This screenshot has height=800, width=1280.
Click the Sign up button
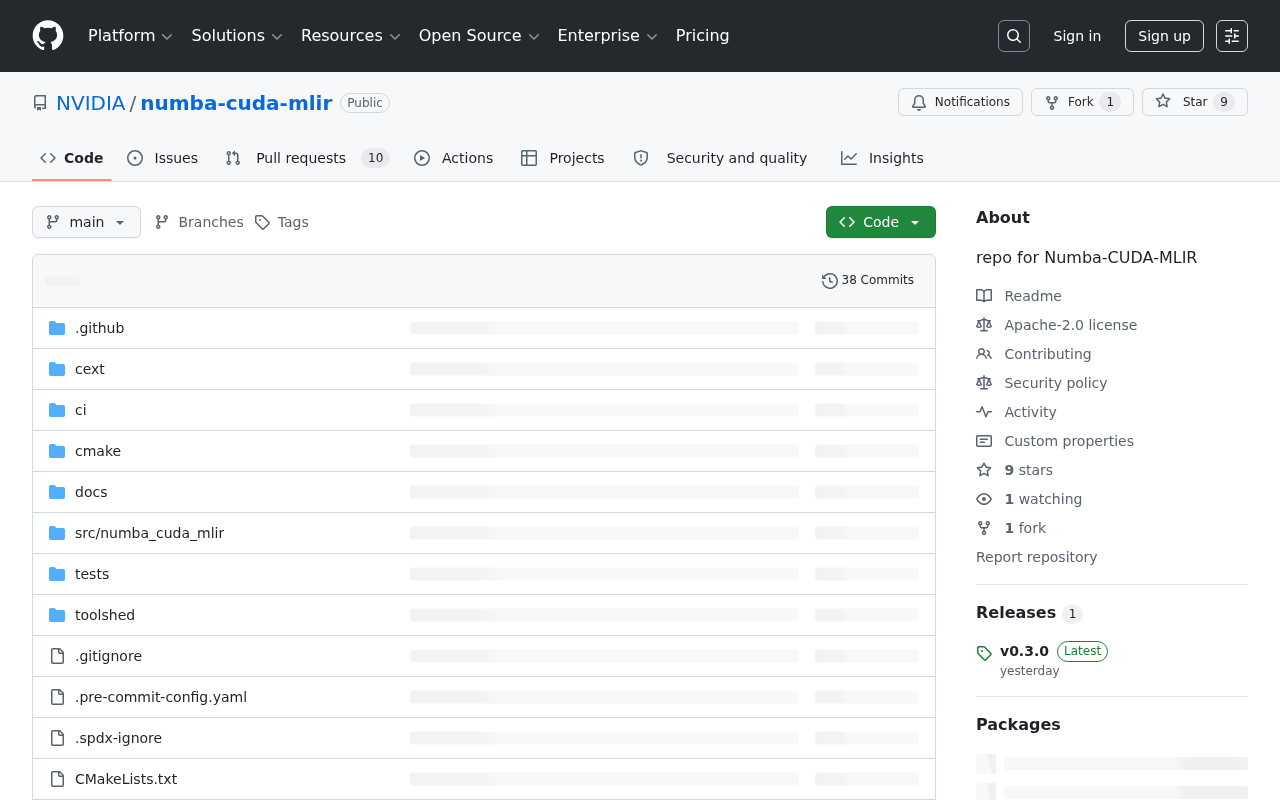(1164, 36)
